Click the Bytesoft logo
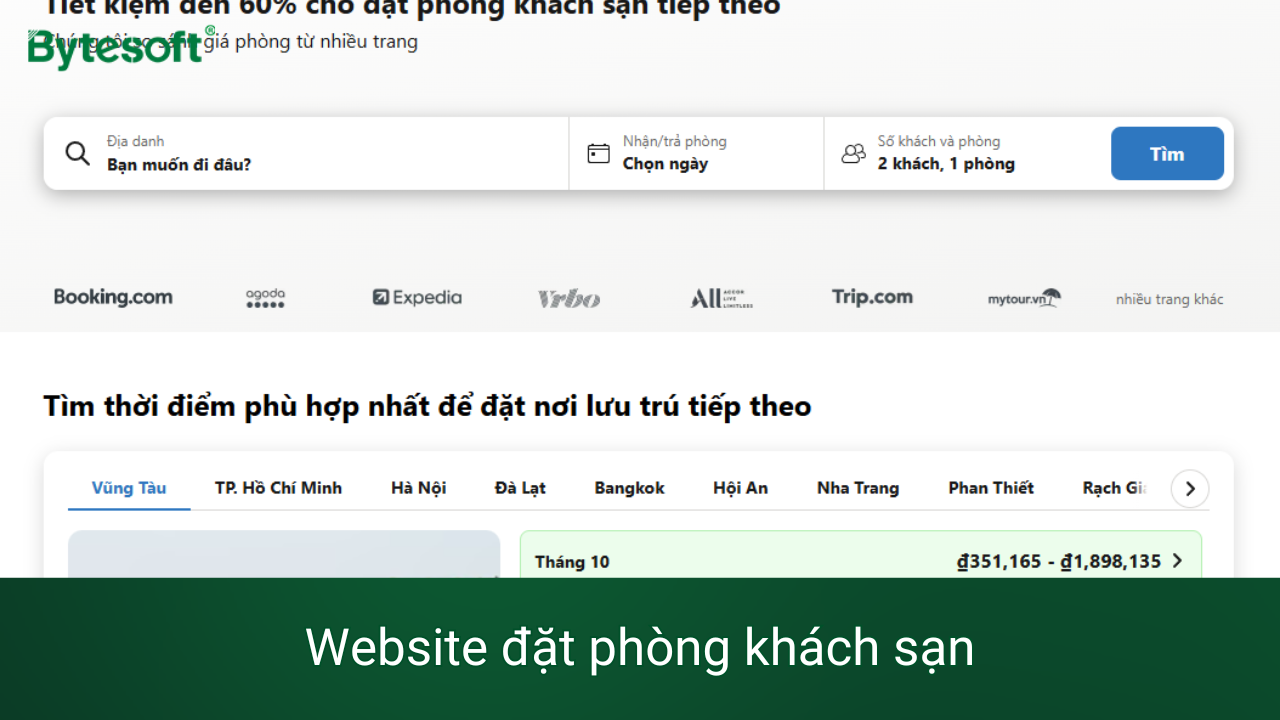This screenshot has width=1280, height=720. point(113,48)
